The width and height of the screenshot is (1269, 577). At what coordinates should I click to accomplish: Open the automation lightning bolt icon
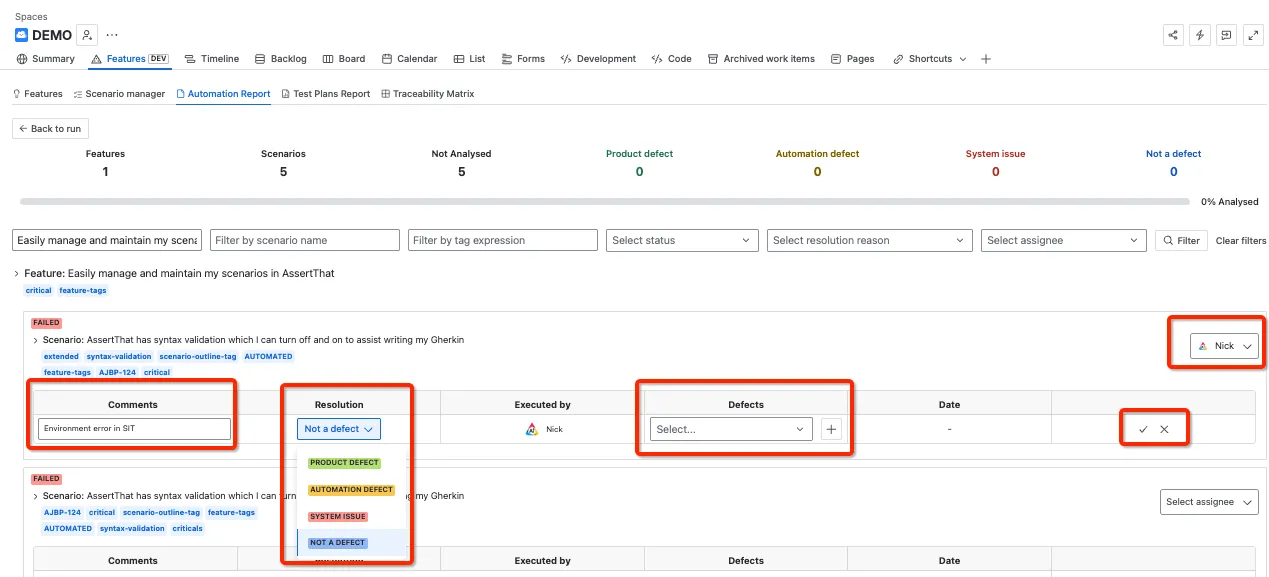coord(1201,35)
